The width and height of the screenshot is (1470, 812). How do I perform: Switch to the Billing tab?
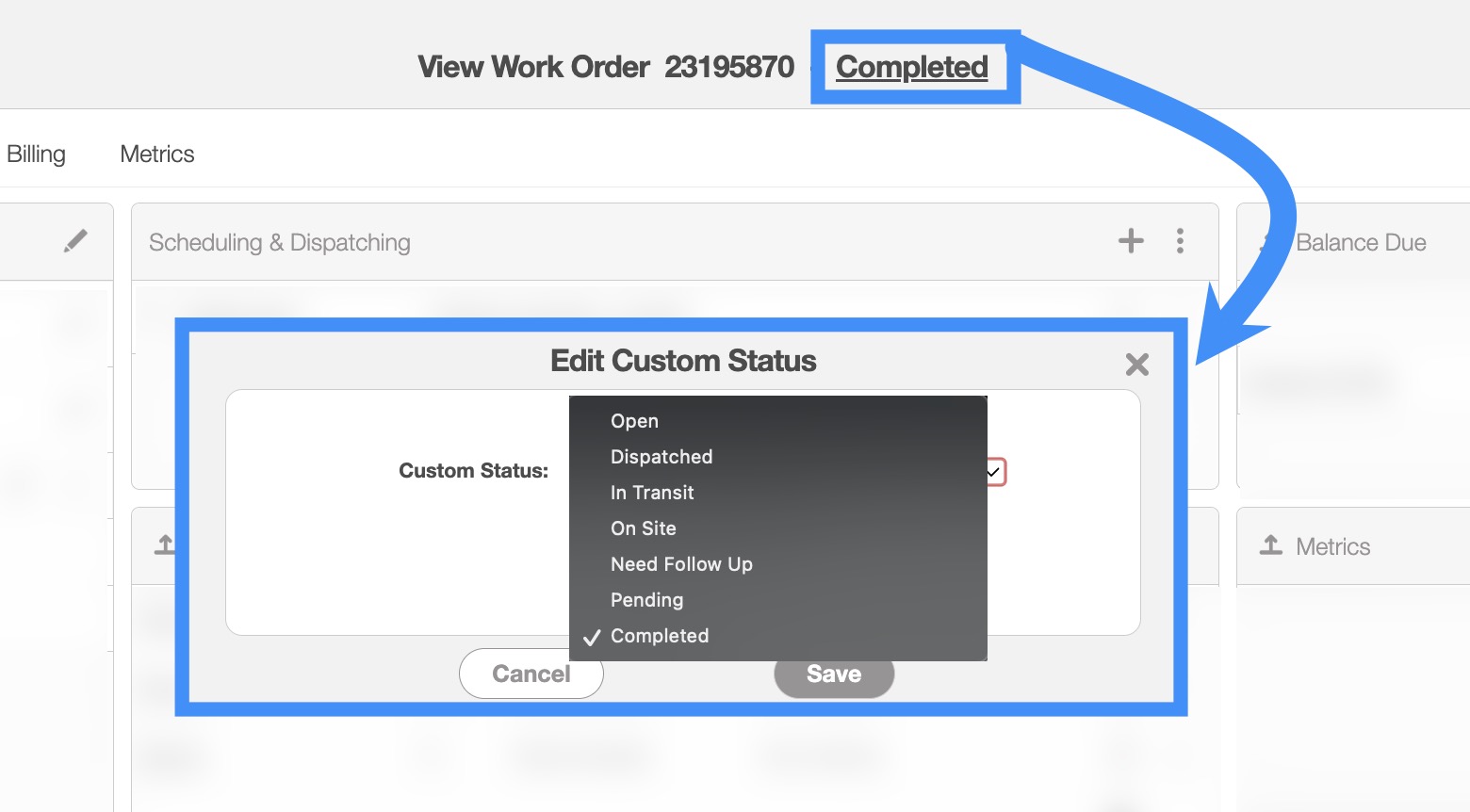[36, 154]
